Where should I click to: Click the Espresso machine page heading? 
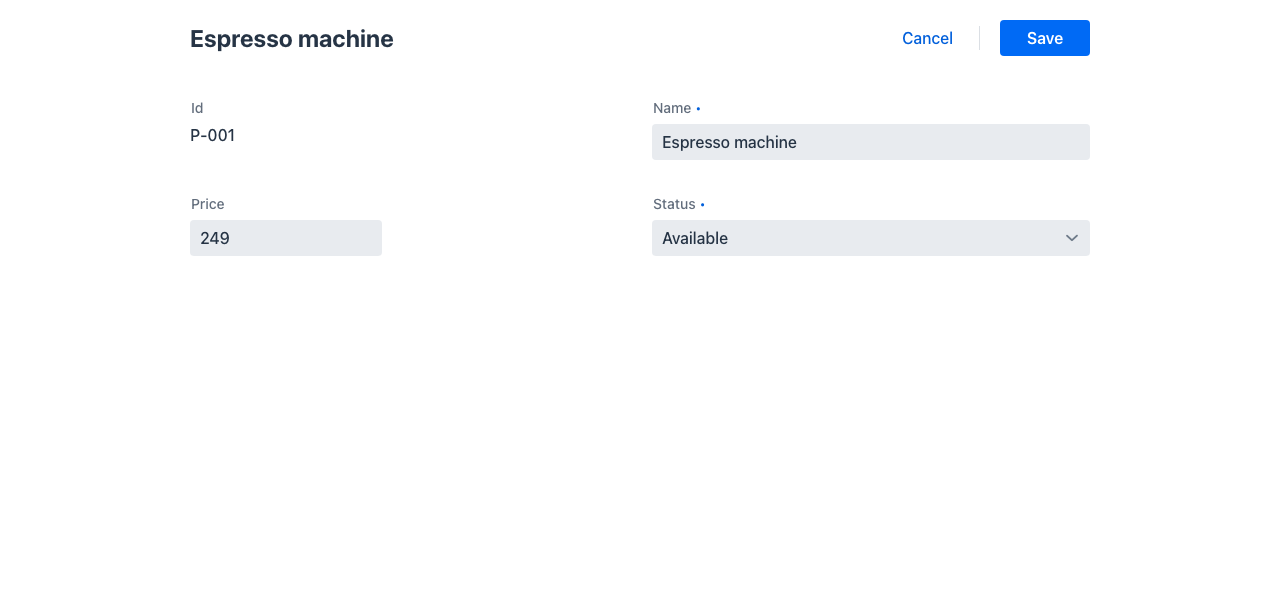click(292, 39)
